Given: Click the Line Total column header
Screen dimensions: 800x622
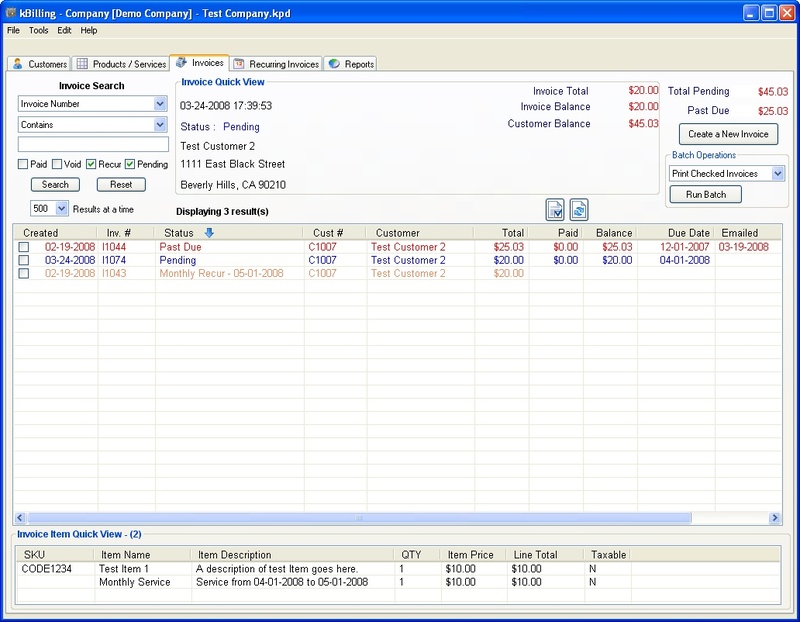Looking at the screenshot, I should click(545, 555).
